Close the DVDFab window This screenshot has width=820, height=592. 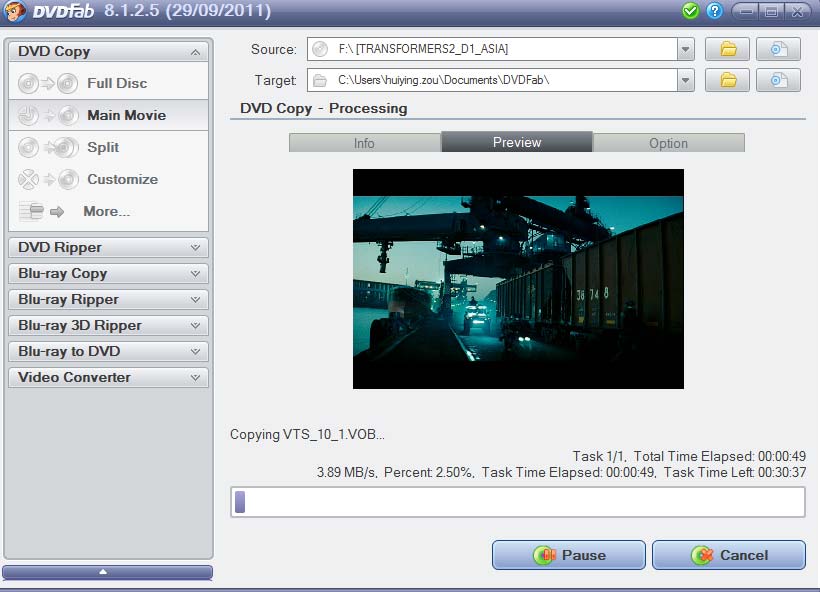click(798, 11)
